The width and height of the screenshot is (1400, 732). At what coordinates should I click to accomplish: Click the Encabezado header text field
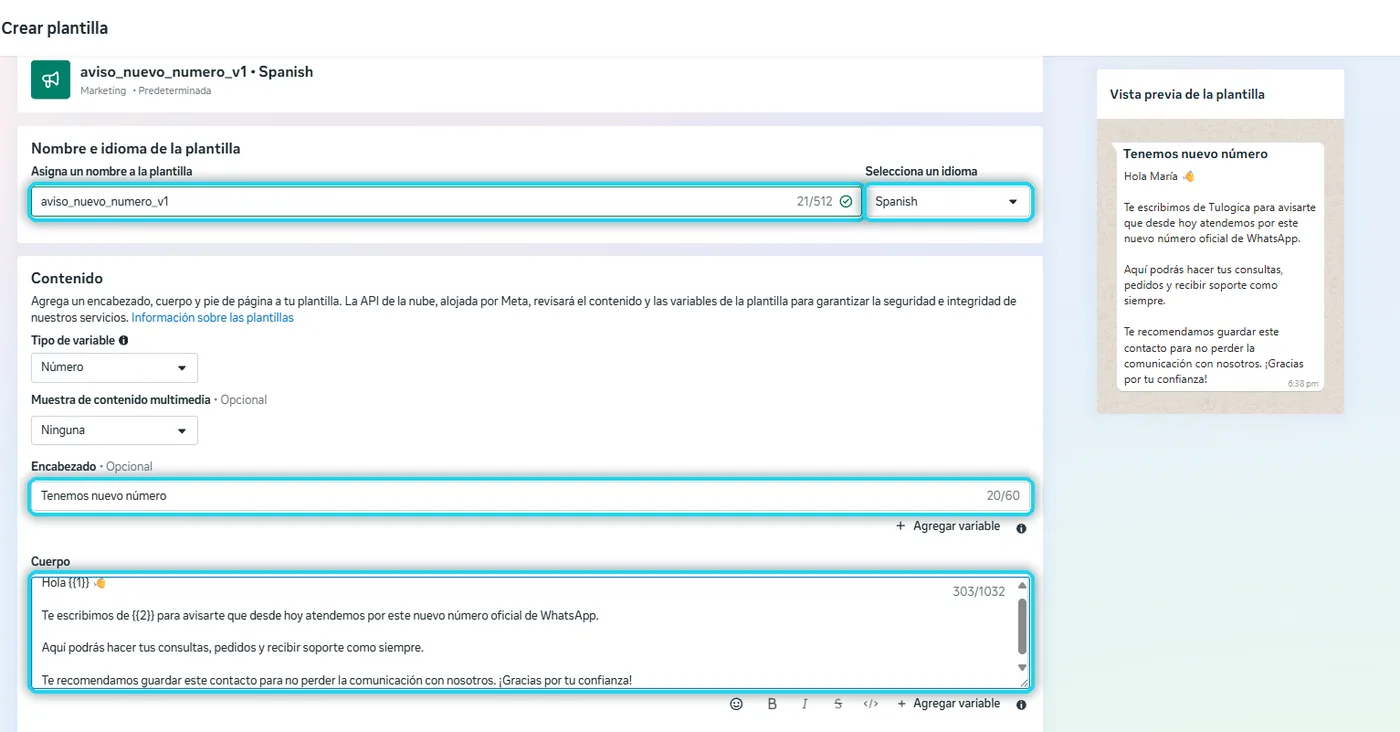pyautogui.click(x=530, y=496)
